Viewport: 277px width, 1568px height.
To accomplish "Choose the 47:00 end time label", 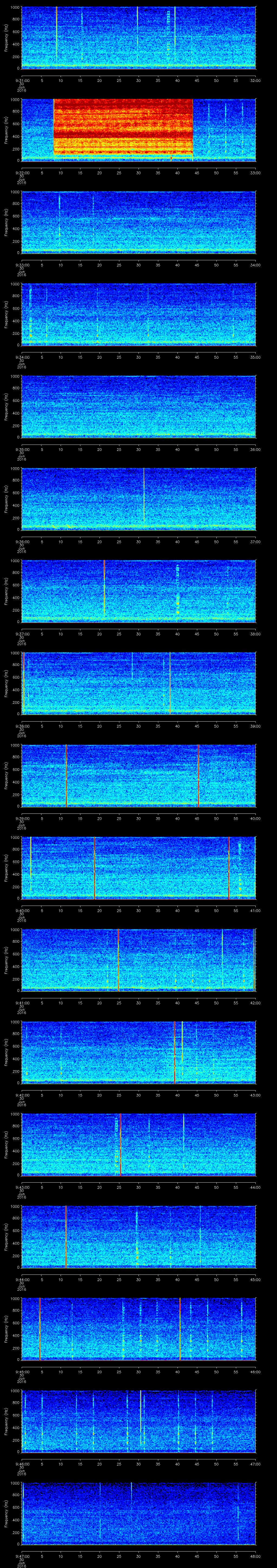I will coord(255,1464).
